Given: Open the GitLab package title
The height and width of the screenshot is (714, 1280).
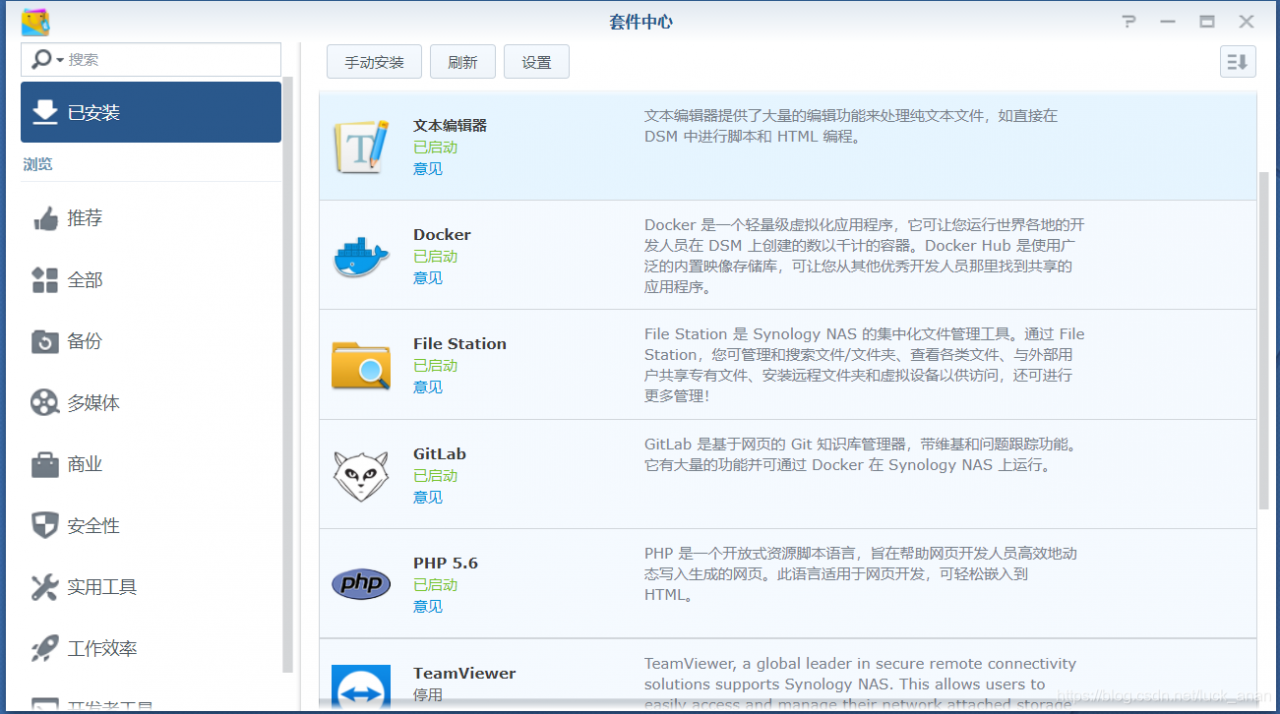Looking at the screenshot, I should click(x=440, y=454).
